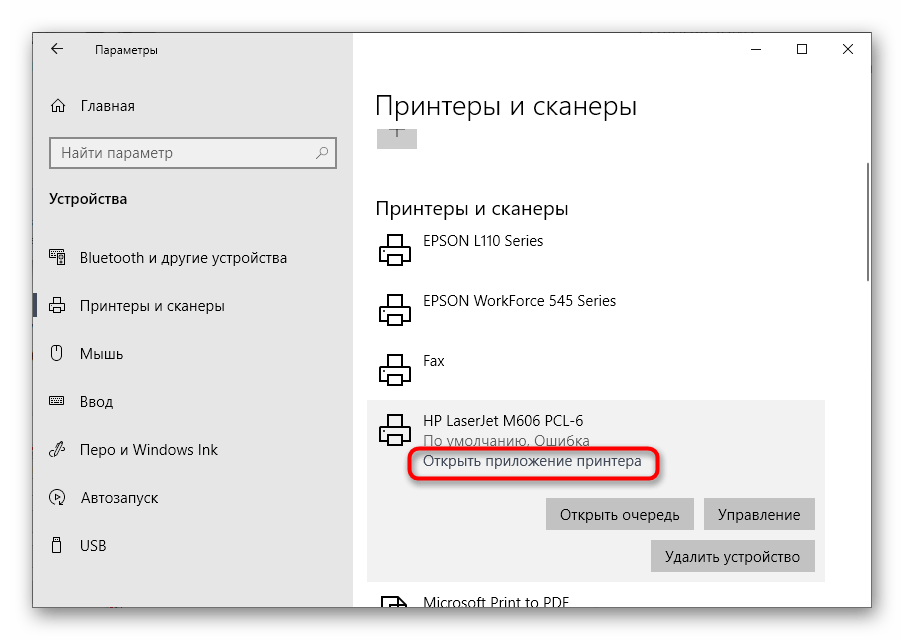This screenshot has width=904, height=640.
Task: Click the keyboard Input icon
Action: (59, 402)
